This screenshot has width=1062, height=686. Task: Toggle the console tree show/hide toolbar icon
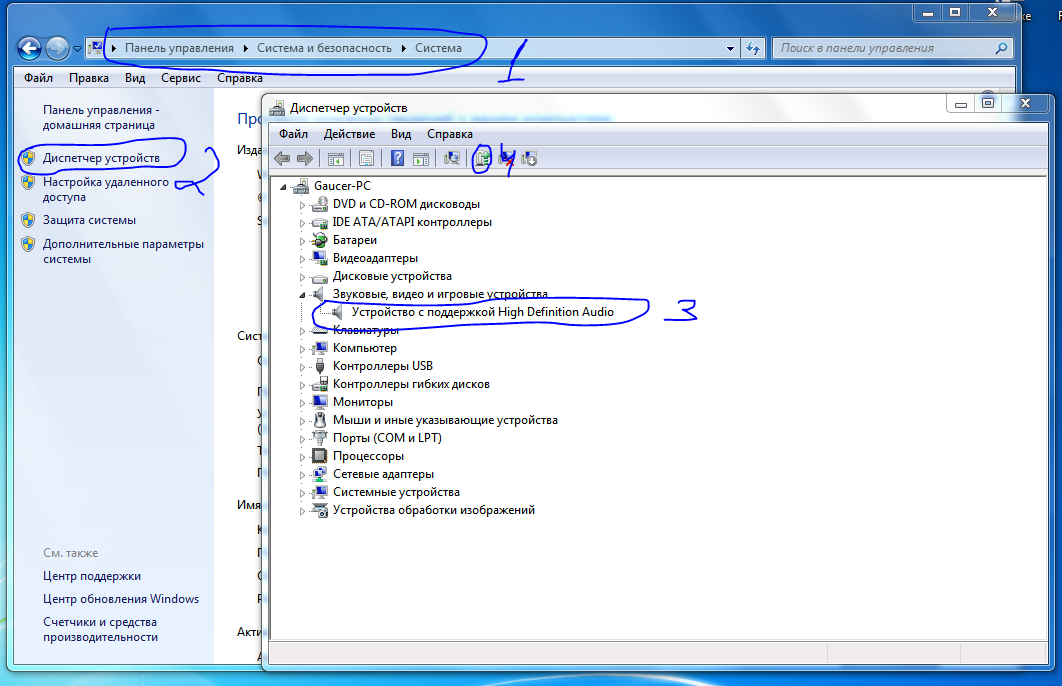[335, 158]
